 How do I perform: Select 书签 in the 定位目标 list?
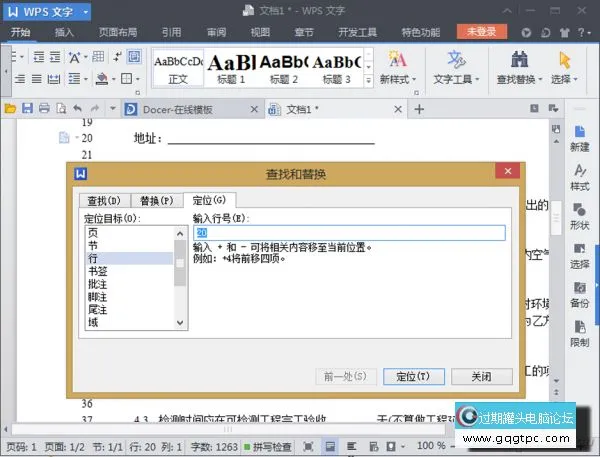point(129,271)
